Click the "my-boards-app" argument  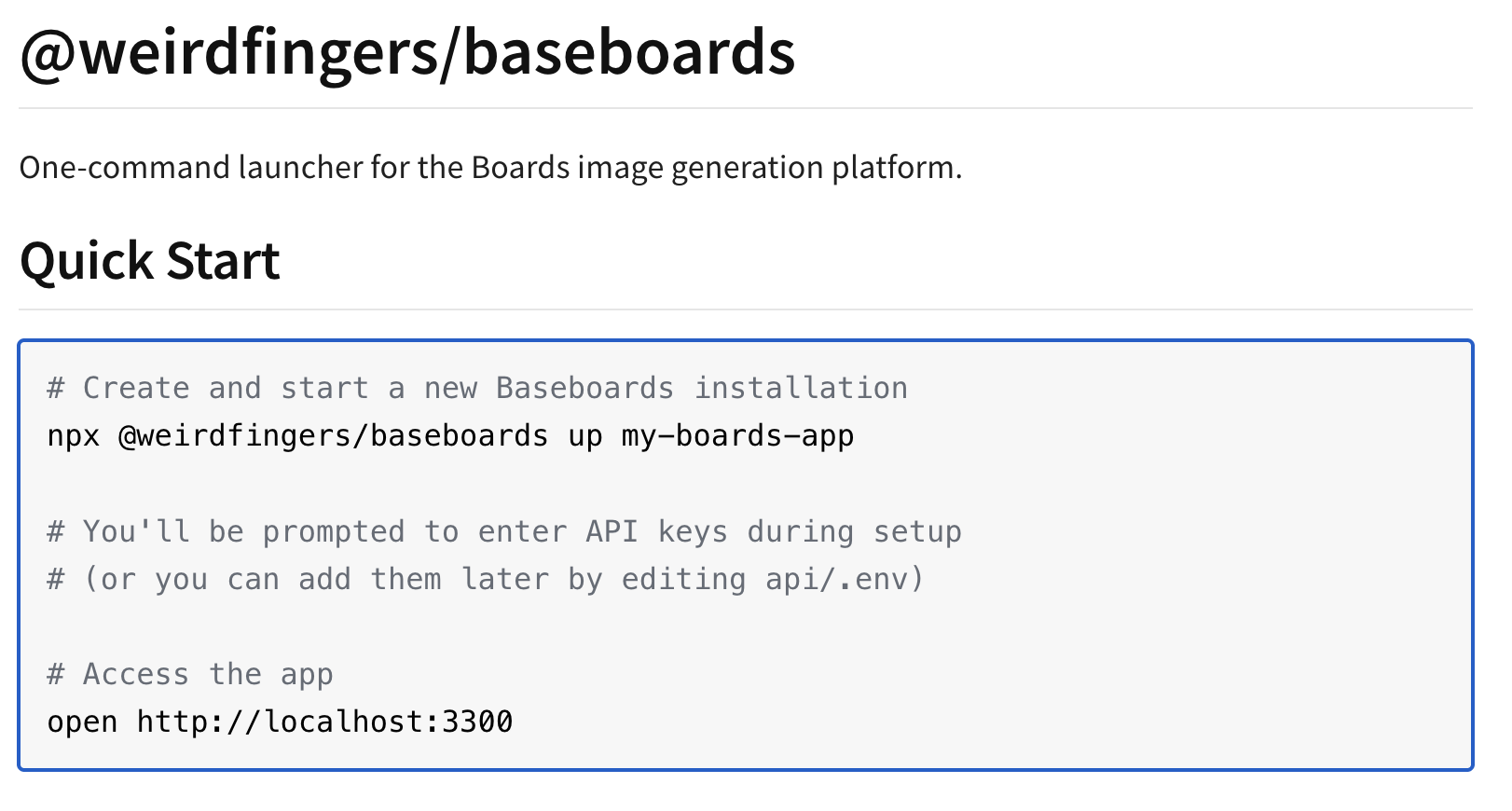[x=737, y=436]
